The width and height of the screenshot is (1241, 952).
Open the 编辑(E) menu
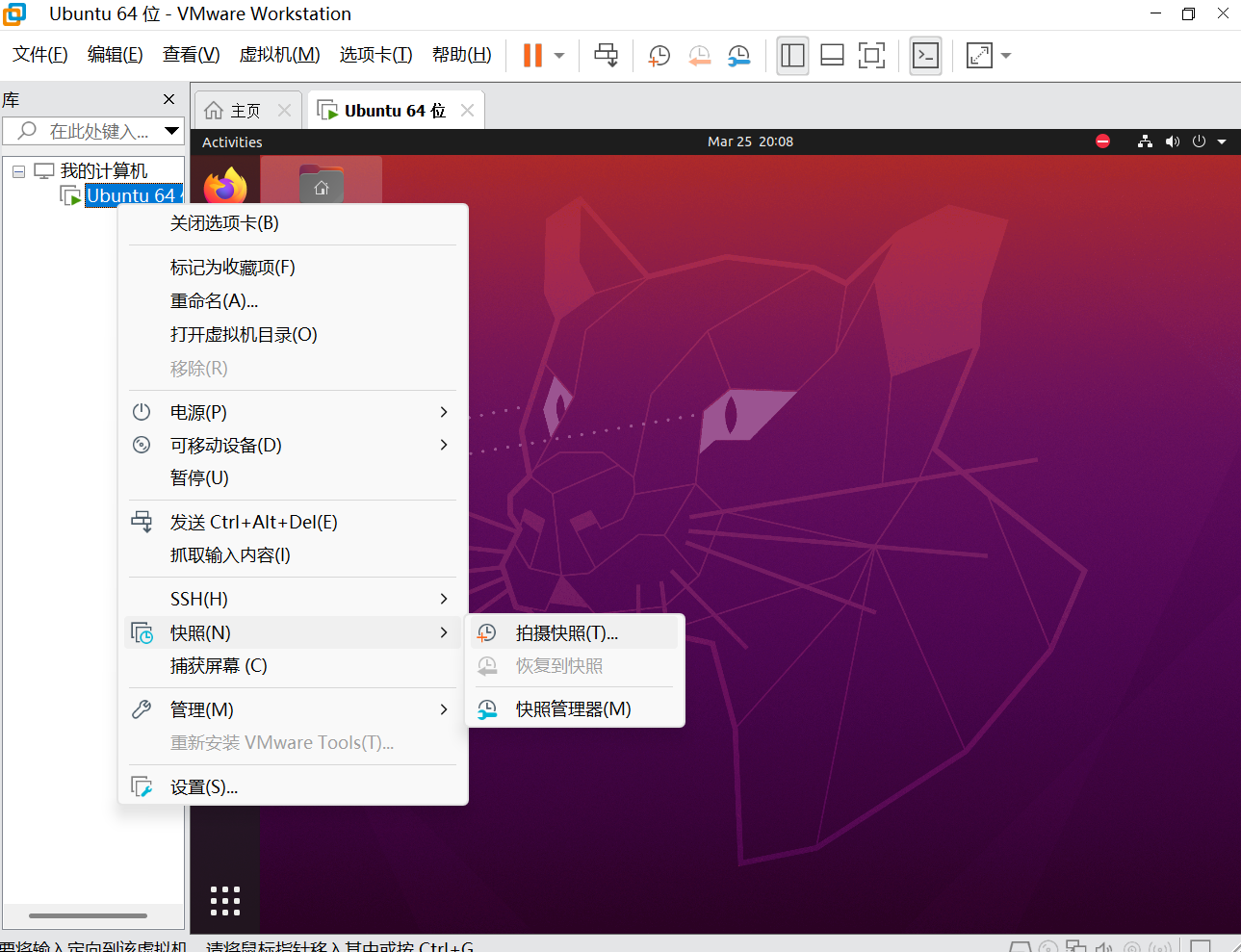[x=116, y=55]
